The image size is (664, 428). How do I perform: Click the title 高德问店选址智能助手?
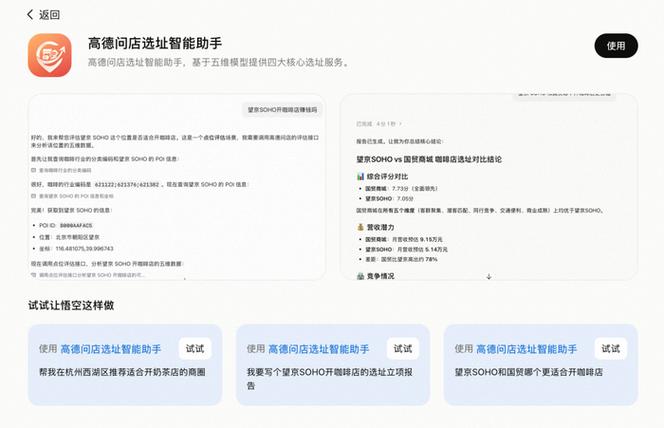(155, 43)
